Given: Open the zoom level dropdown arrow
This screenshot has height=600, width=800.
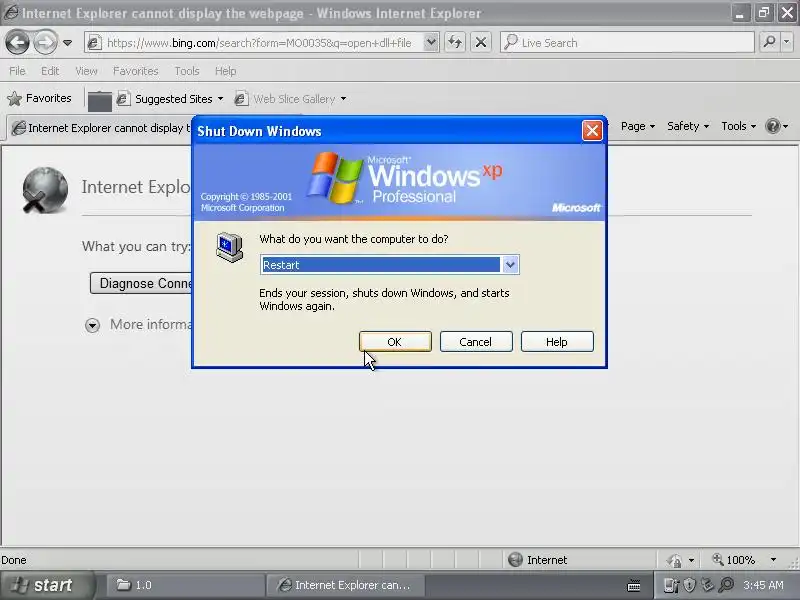Looking at the screenshot, I should [773, 560].
